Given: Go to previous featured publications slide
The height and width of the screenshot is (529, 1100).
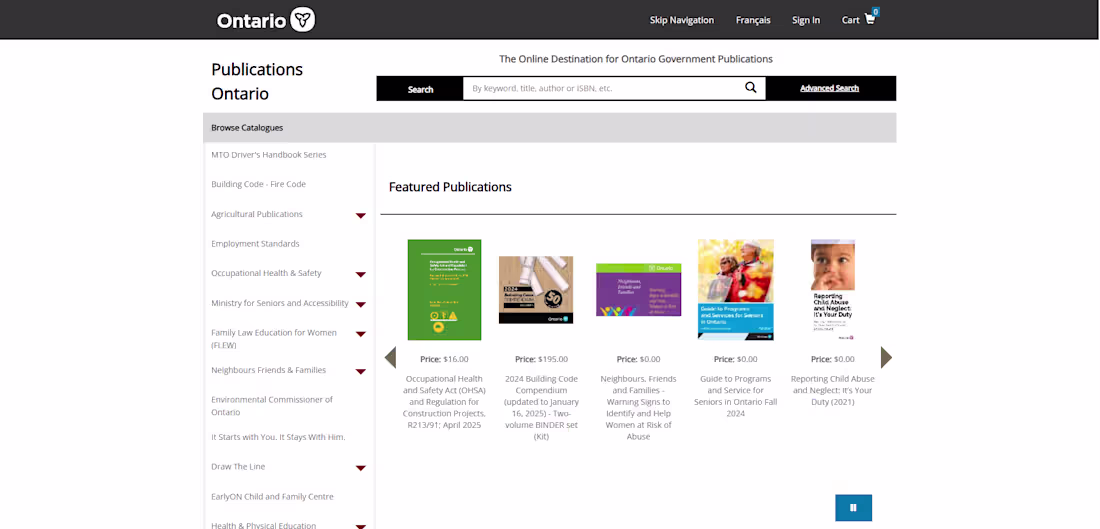Looking at the screenshot, I should pyautogui.click(x=390, y=357).
